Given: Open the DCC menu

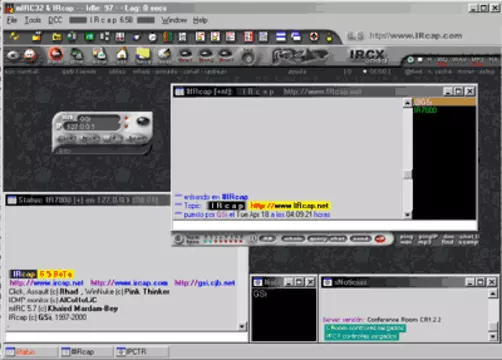Looking at the screenshot, I should 55,20.
